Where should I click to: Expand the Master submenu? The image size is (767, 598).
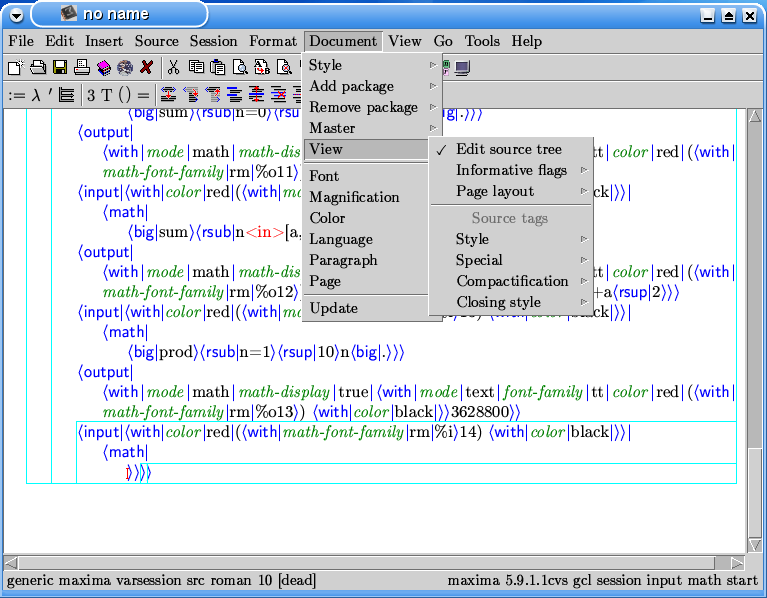pos(372,128)
